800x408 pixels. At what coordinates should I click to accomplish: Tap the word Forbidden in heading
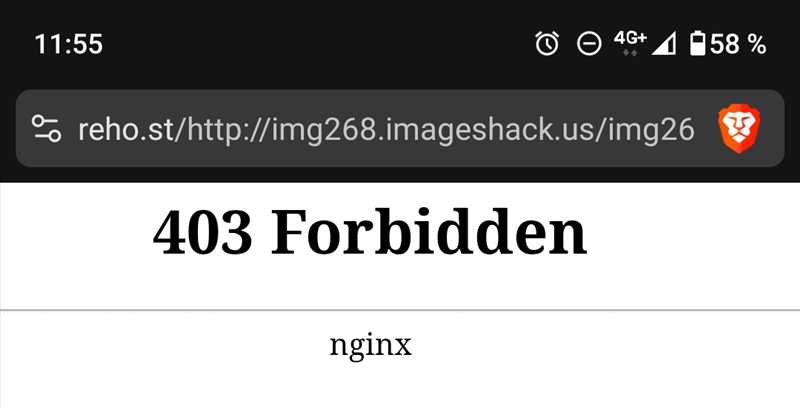[x=429, y=233]
